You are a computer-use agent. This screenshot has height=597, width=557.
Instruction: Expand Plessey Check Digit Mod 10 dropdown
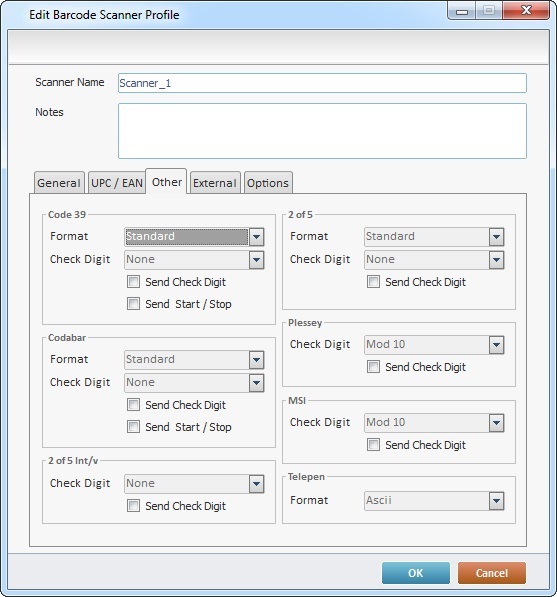point(434,345)
